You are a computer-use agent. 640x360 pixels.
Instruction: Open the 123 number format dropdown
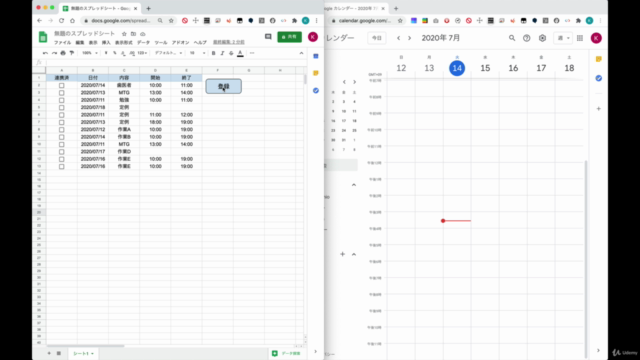coord(142,53)
